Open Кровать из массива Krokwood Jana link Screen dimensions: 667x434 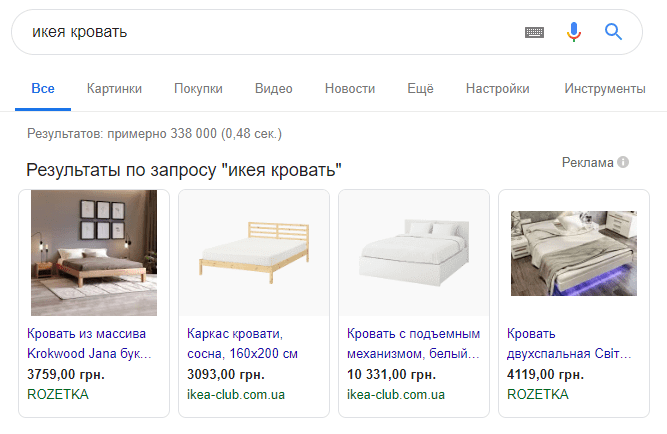pyautogui.click(x=89, y=343)
